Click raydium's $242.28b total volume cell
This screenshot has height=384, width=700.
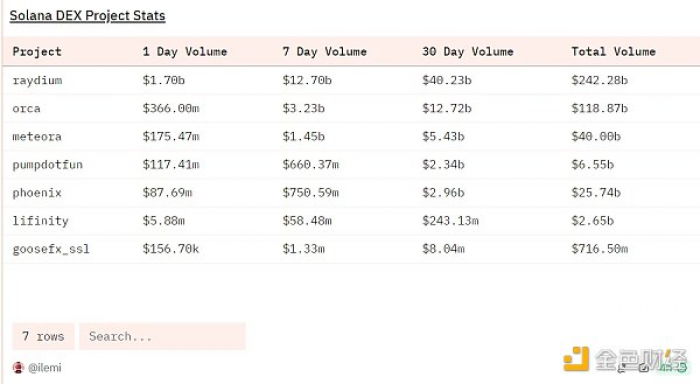click(x=600, y=80)
